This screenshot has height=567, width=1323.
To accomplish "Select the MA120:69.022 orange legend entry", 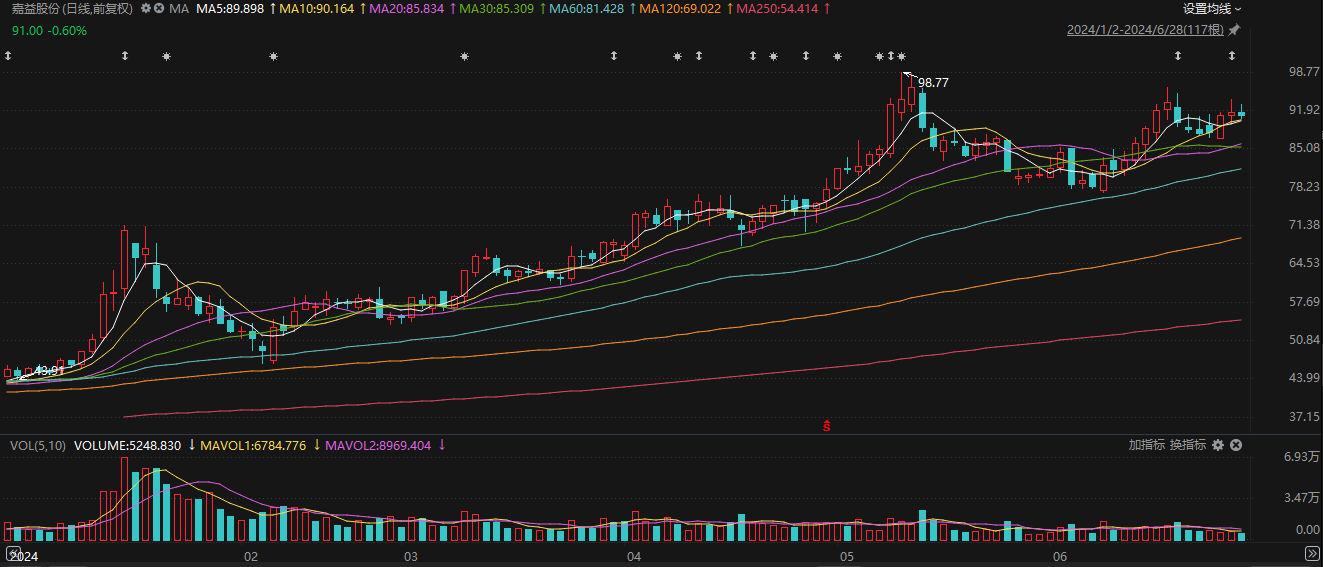I will (x=679, y=8).
